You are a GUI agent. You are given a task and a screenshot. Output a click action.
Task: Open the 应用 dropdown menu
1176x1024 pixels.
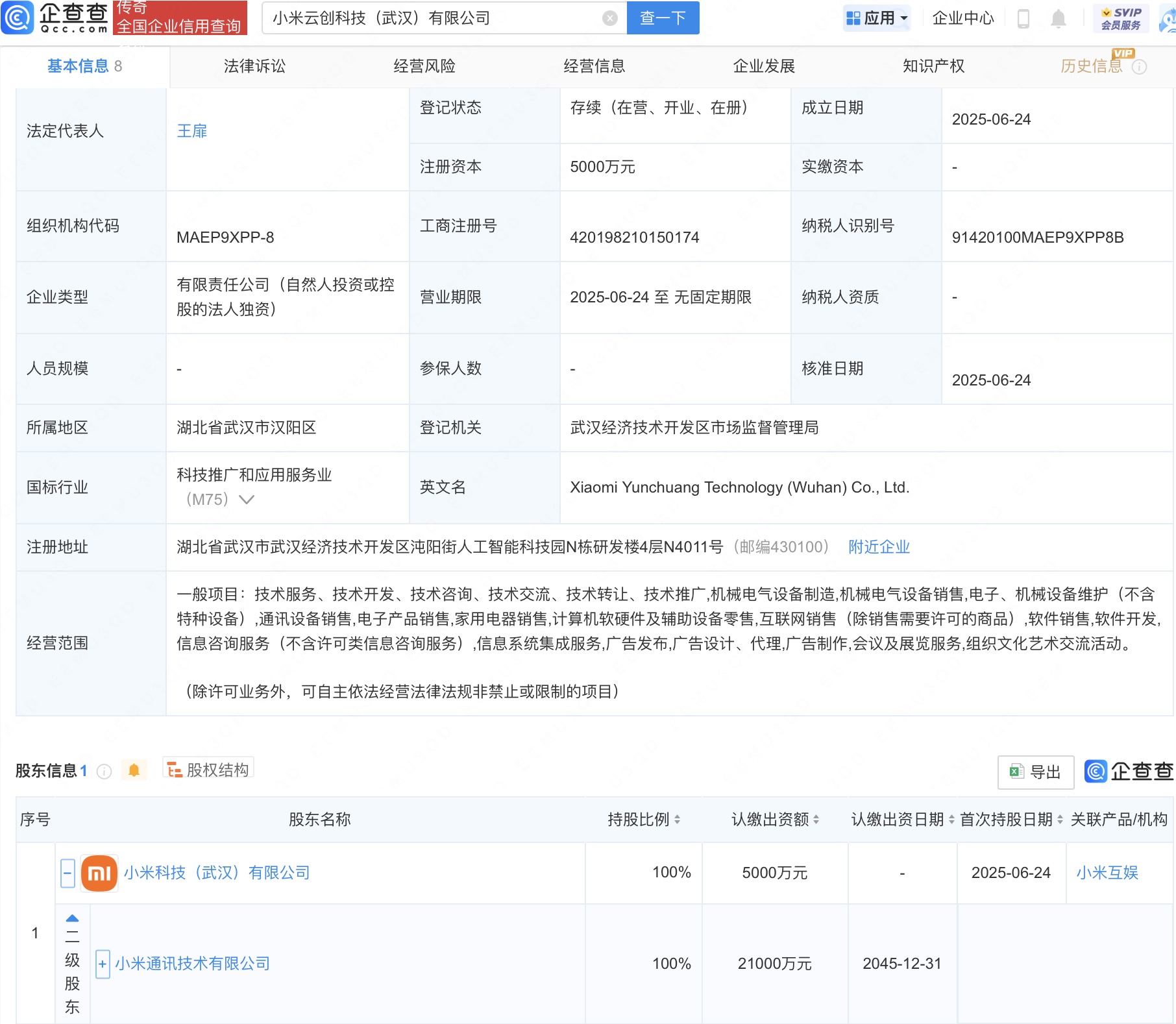(877, 18)
